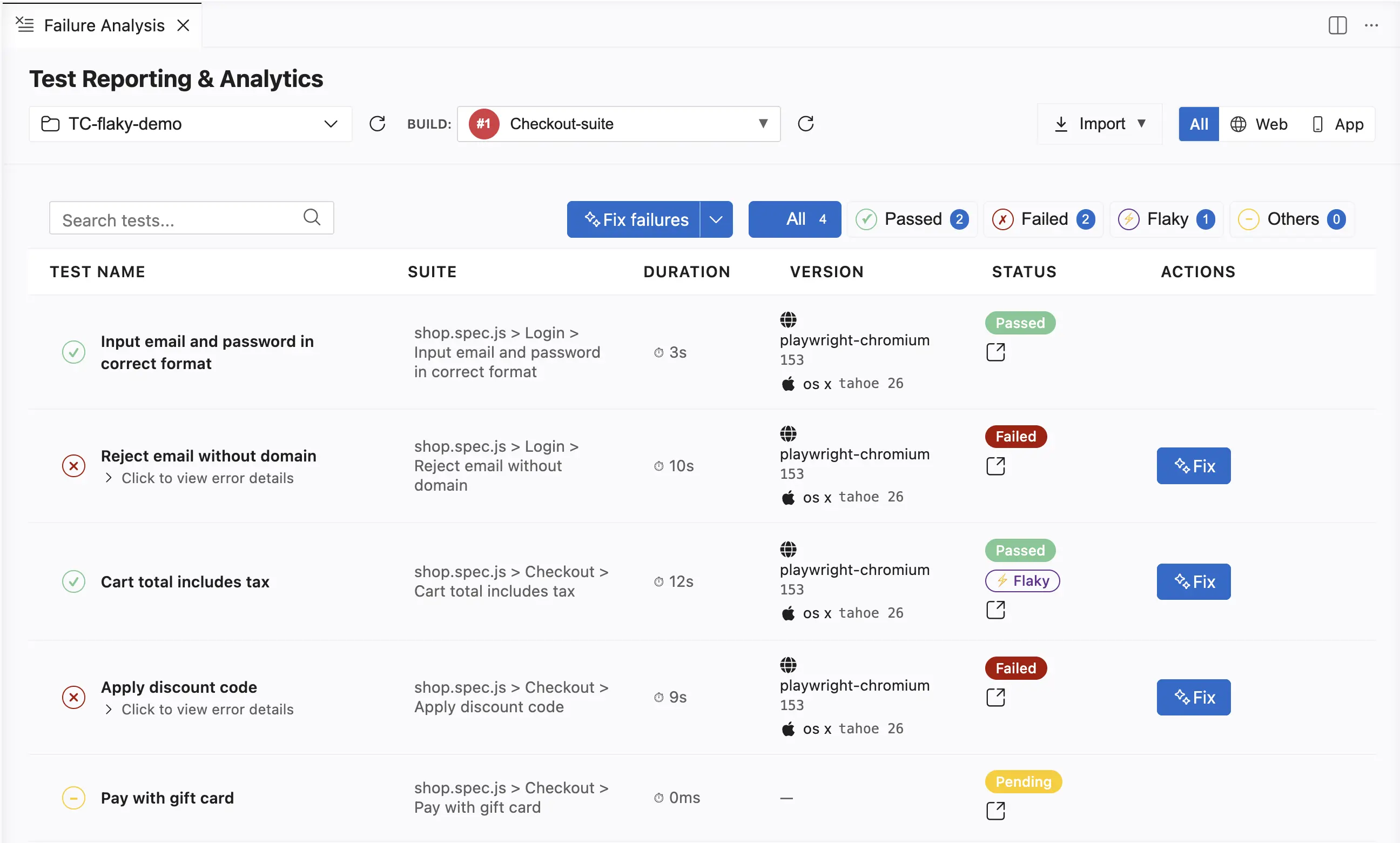The height and width of the screenshot is (843, 1400).
Task: Refresh the build list after Checkout-suite
Action: click(x=806, y=124)
